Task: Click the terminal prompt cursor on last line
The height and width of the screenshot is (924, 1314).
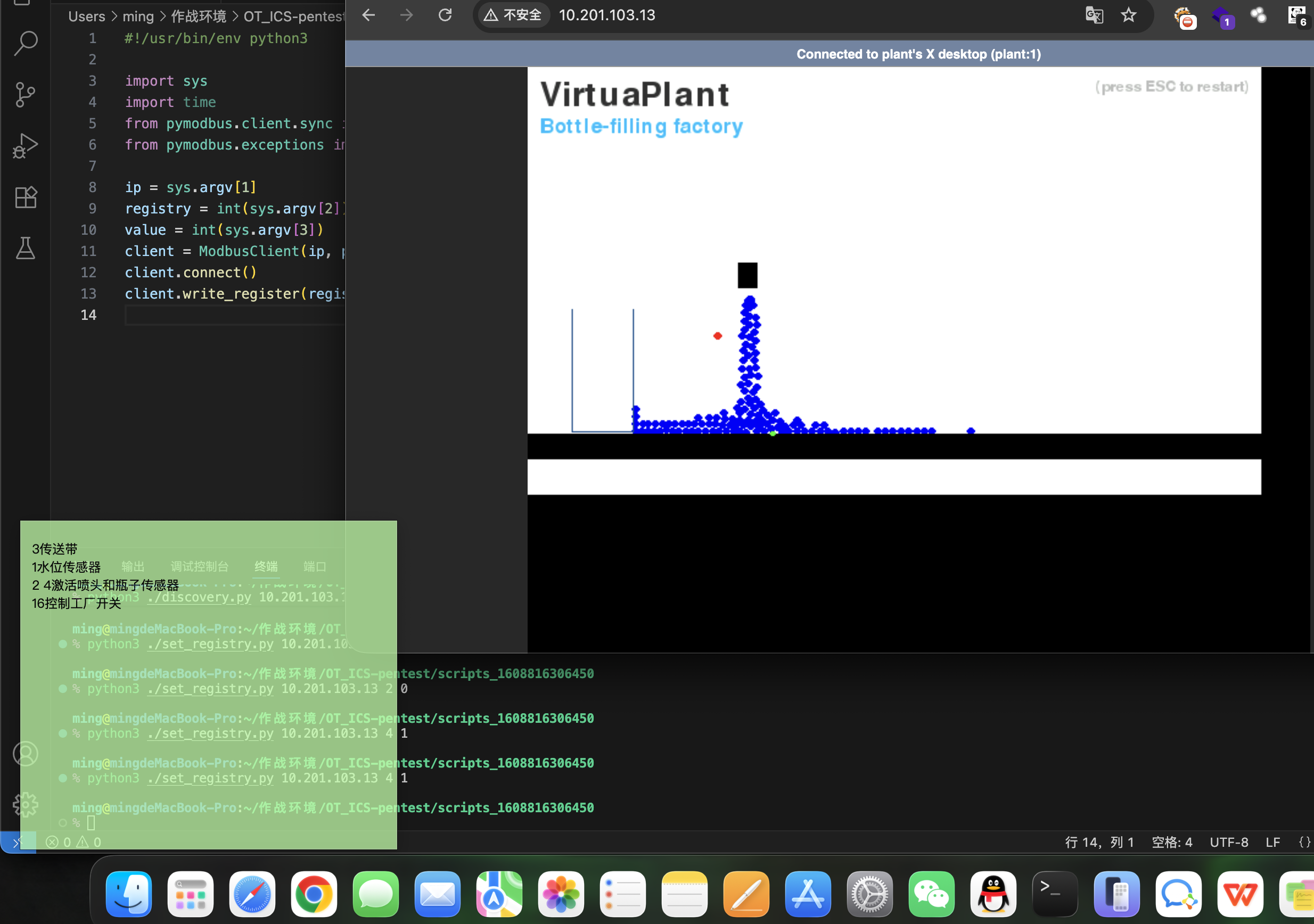Action: [x=91, y=823]
